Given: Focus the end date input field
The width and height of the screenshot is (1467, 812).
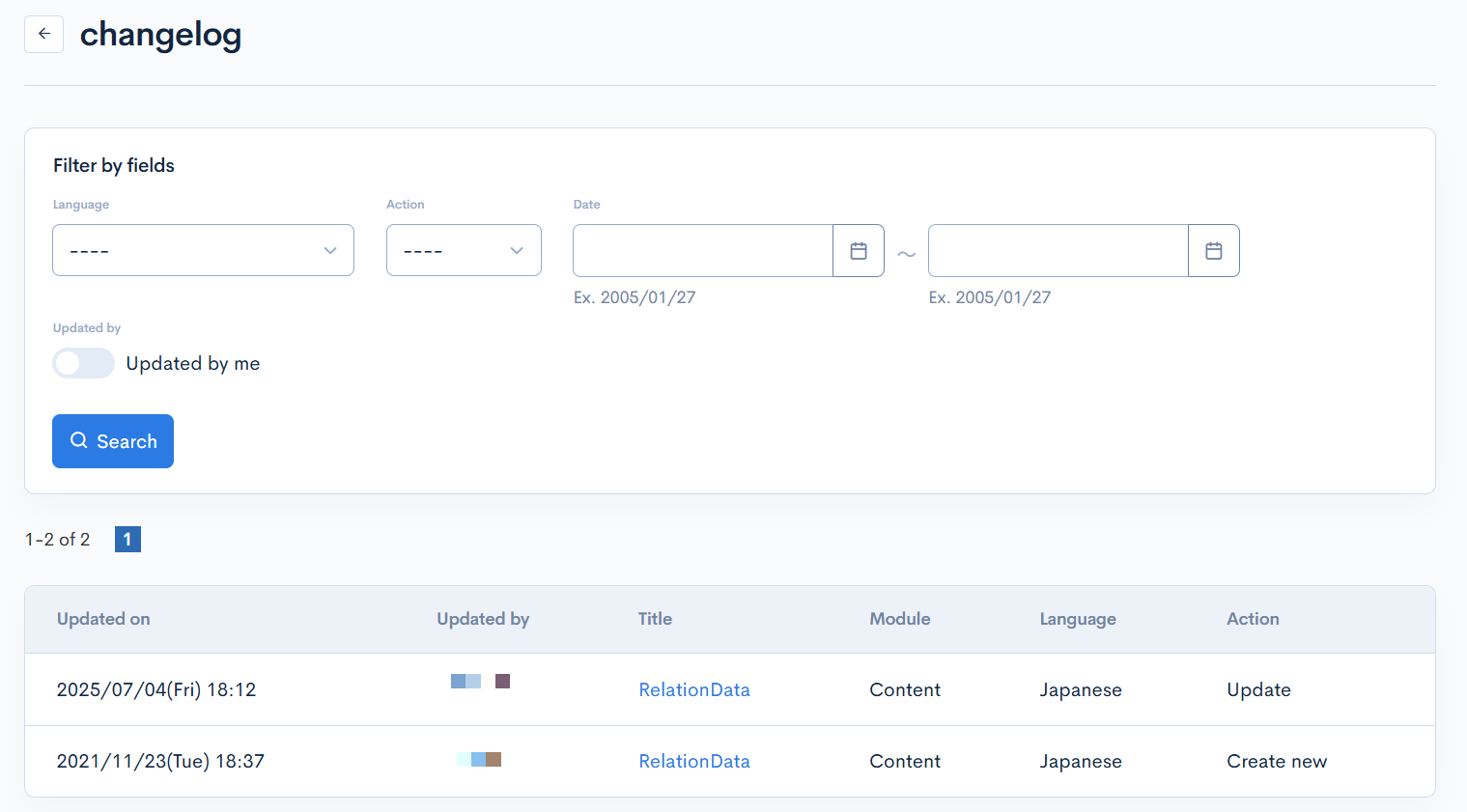Looking at the screenshot, I should click(x=1058, y=251).
